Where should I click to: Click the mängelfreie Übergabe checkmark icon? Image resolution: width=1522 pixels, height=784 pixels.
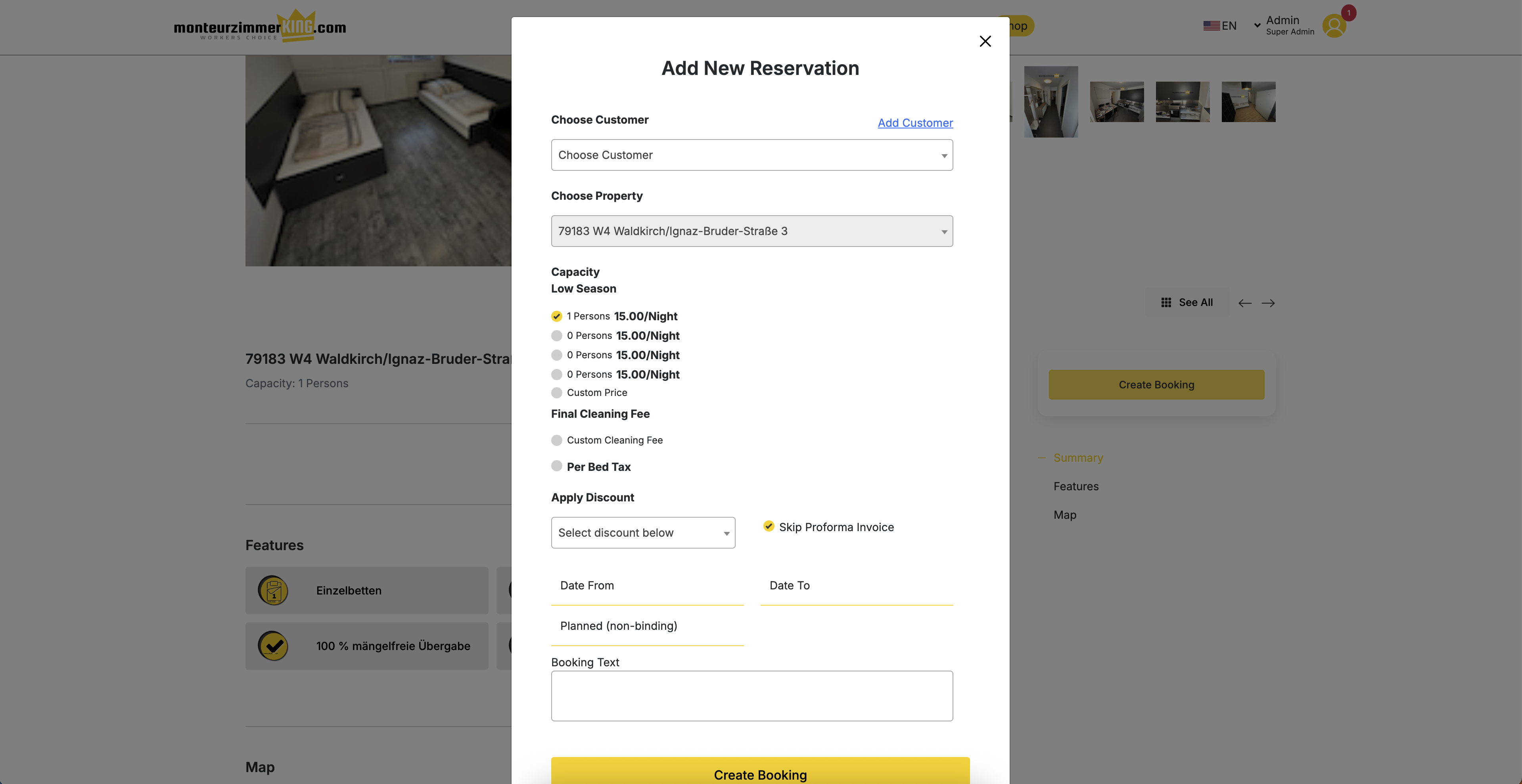point(273,646)
